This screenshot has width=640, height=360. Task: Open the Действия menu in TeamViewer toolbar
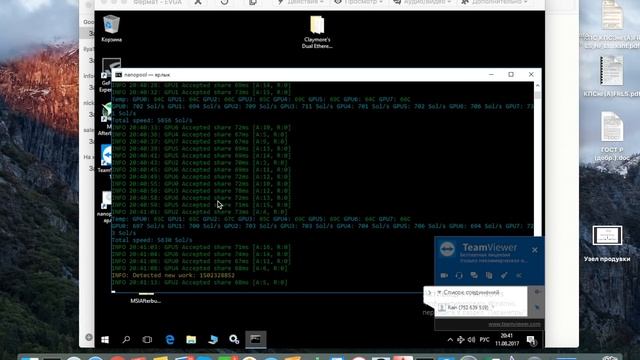pos(300,2)
